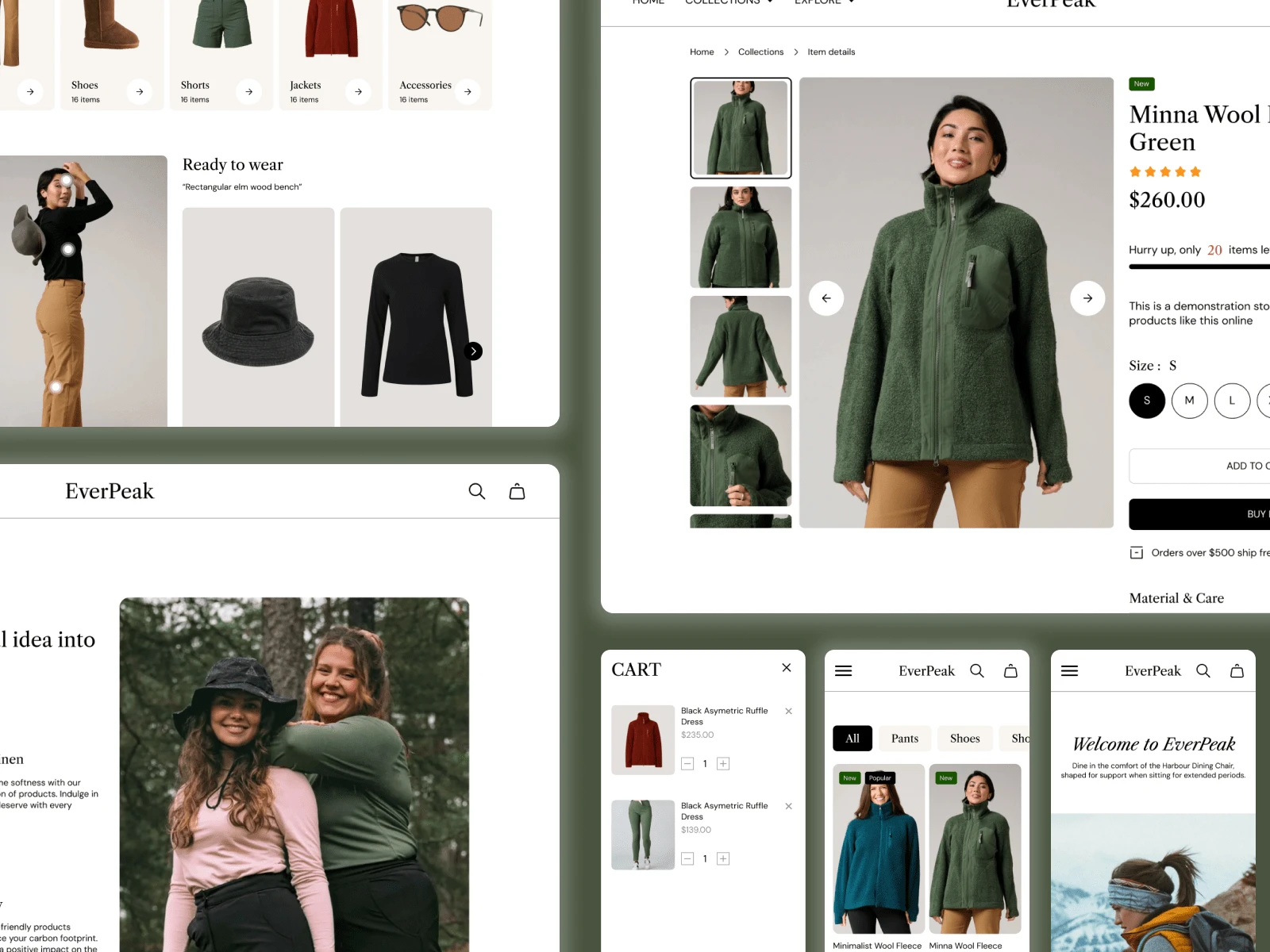Go to Home in the breadcrumb
This screenshot has width=1270, height=952.
(702, 52)
